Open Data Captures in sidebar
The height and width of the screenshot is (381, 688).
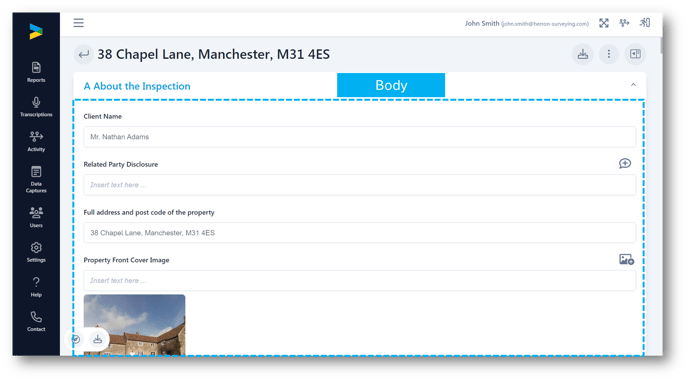click(36, 179)
